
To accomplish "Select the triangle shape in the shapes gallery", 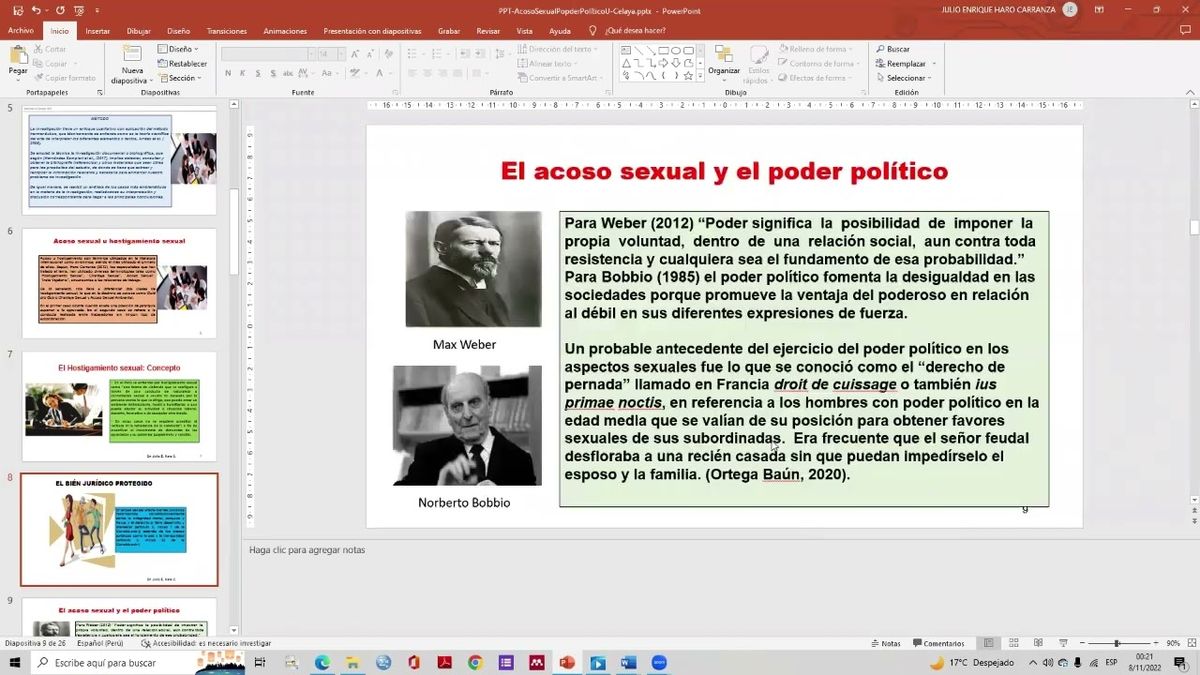I will (626, 63).
